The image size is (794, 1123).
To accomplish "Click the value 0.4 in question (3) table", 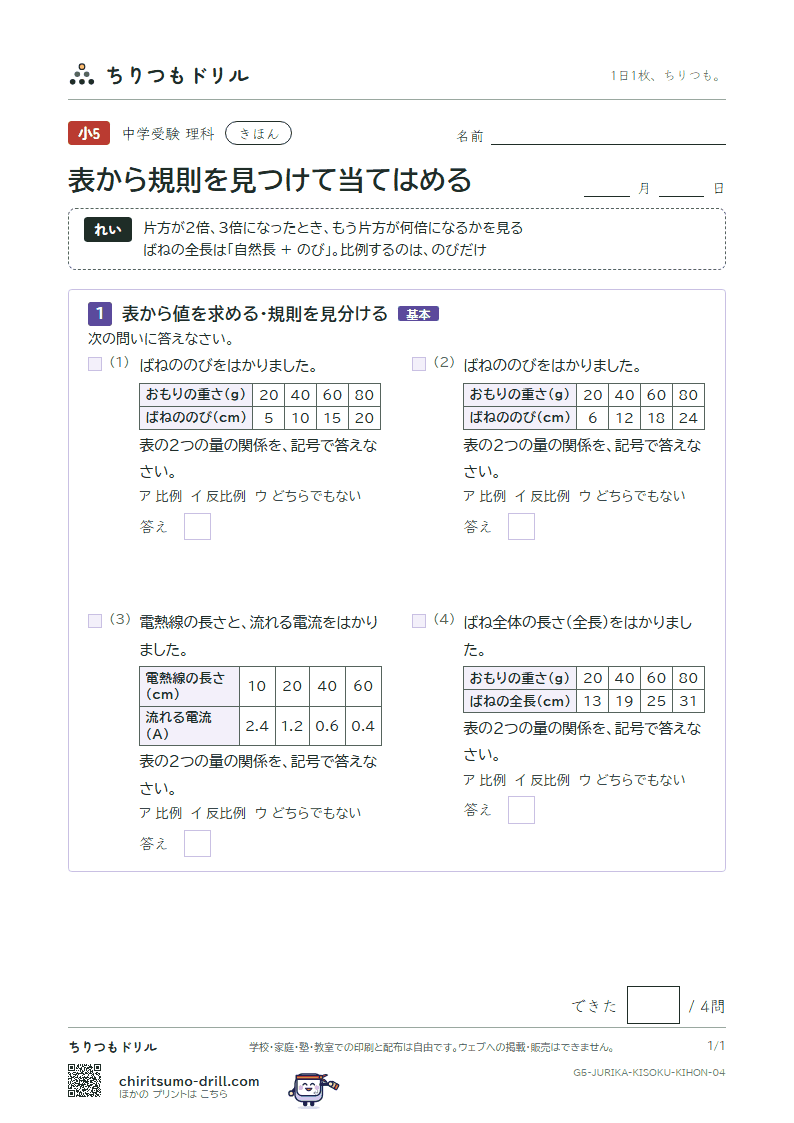I will [x=363, y=726].
